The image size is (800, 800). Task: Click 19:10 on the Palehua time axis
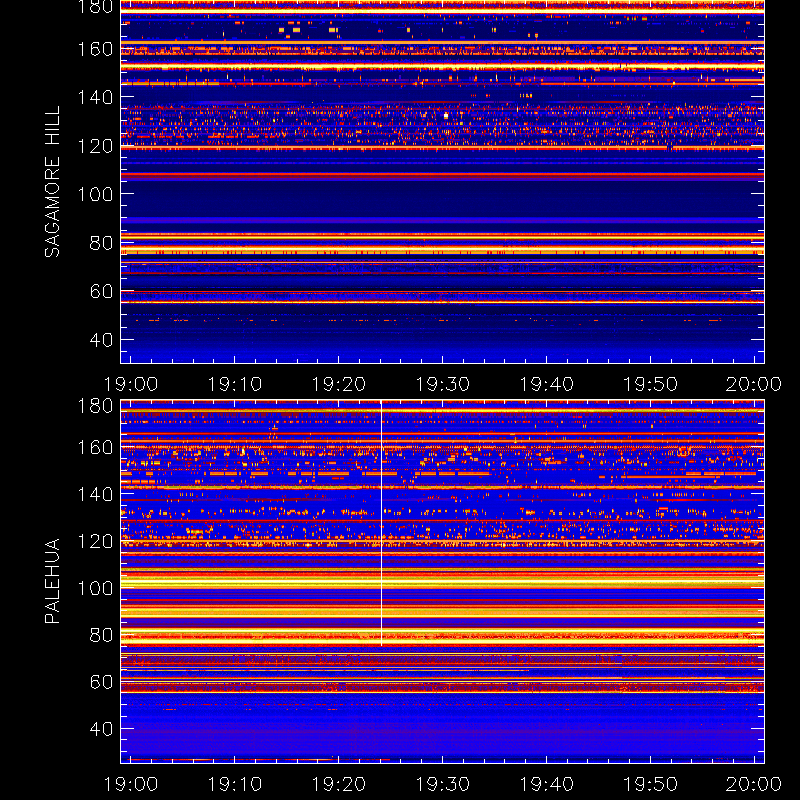(235, 784)
